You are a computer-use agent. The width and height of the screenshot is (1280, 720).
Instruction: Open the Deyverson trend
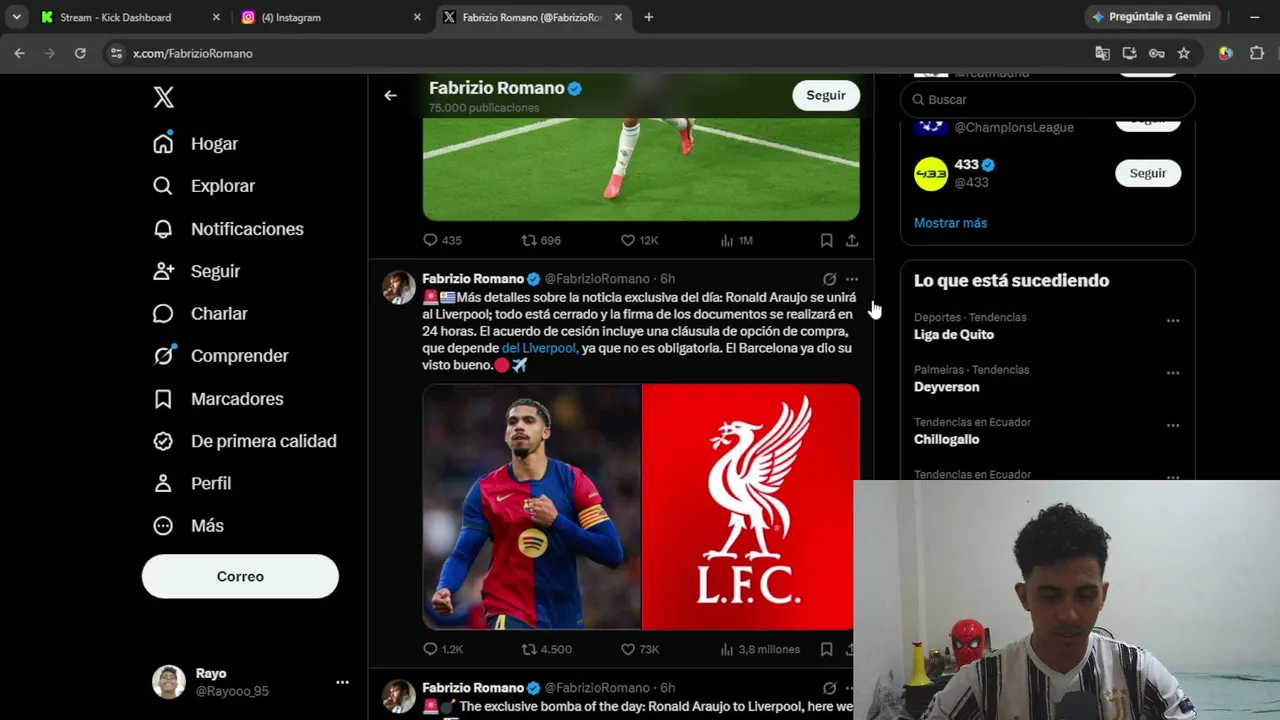point(947,387)
